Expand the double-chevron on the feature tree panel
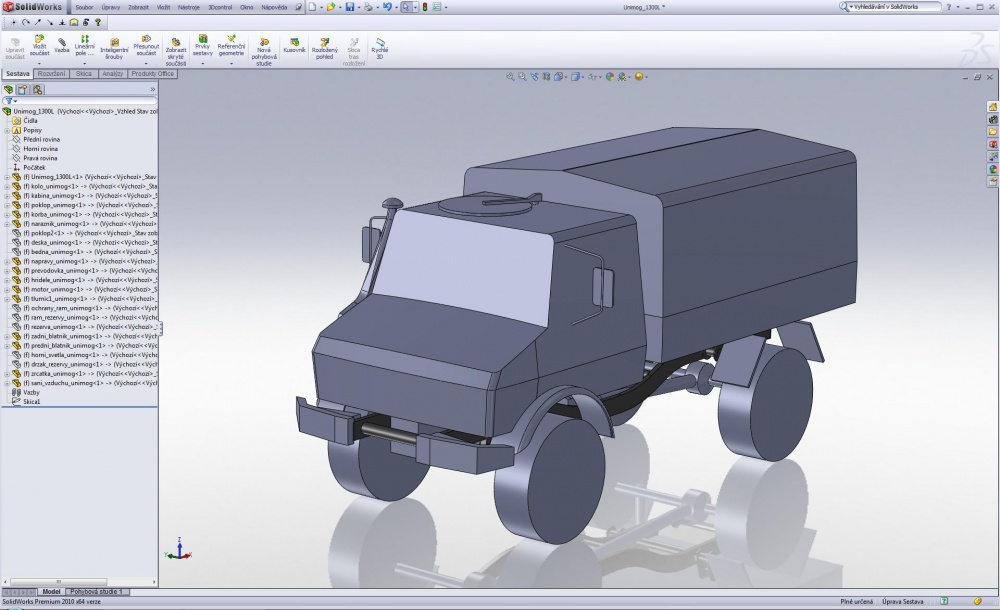 pos(152,89)
